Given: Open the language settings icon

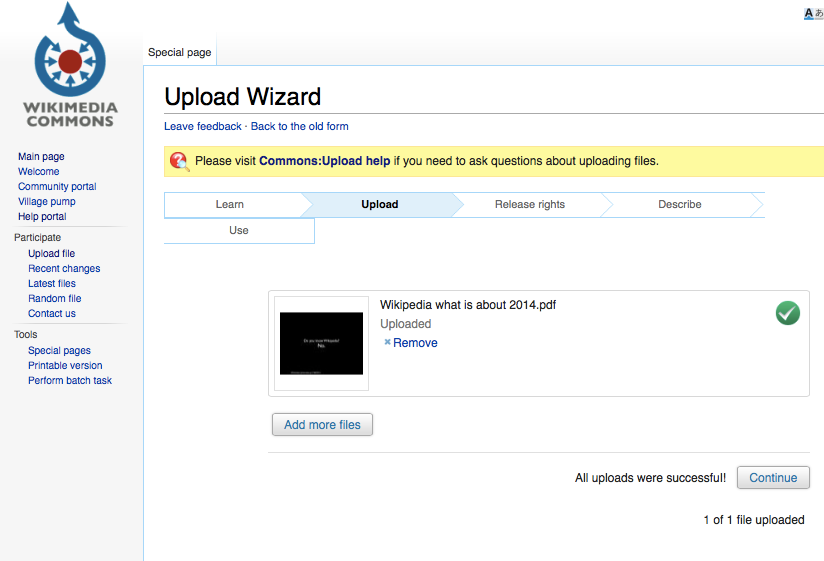Looking at the screenshot, I should [813, 14].
